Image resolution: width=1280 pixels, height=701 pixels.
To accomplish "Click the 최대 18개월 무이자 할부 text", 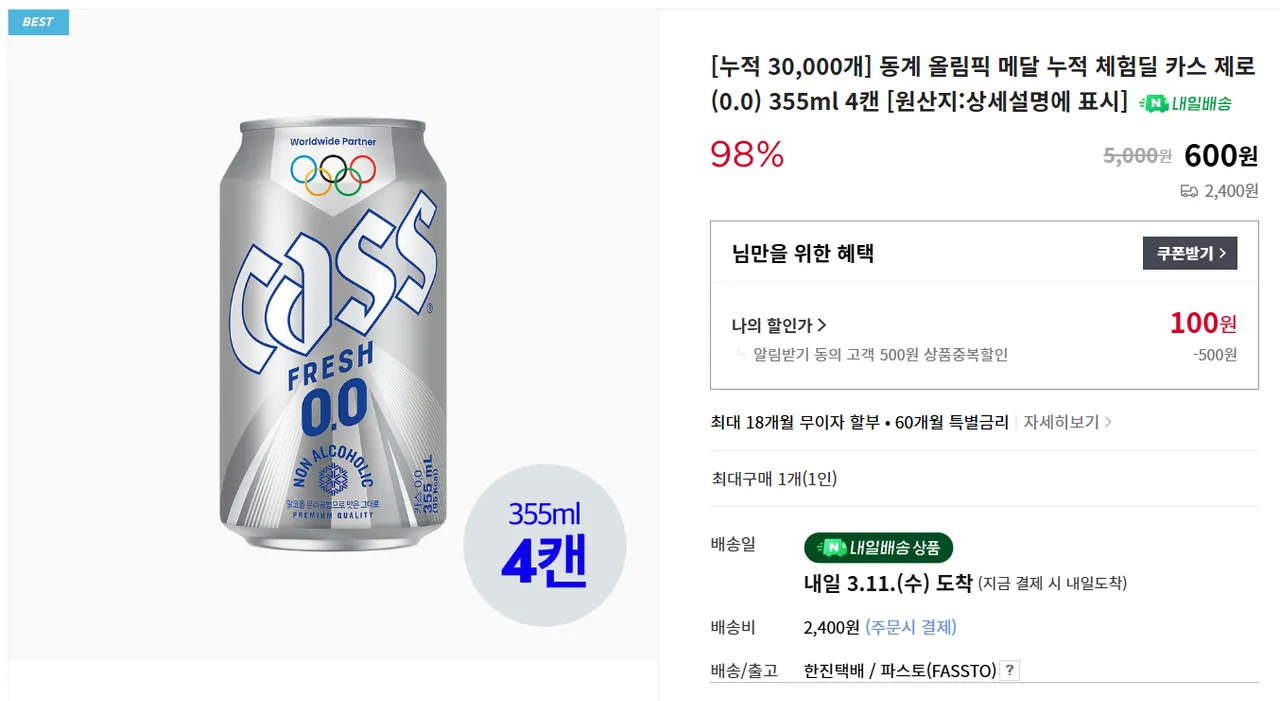I will 796,422.
